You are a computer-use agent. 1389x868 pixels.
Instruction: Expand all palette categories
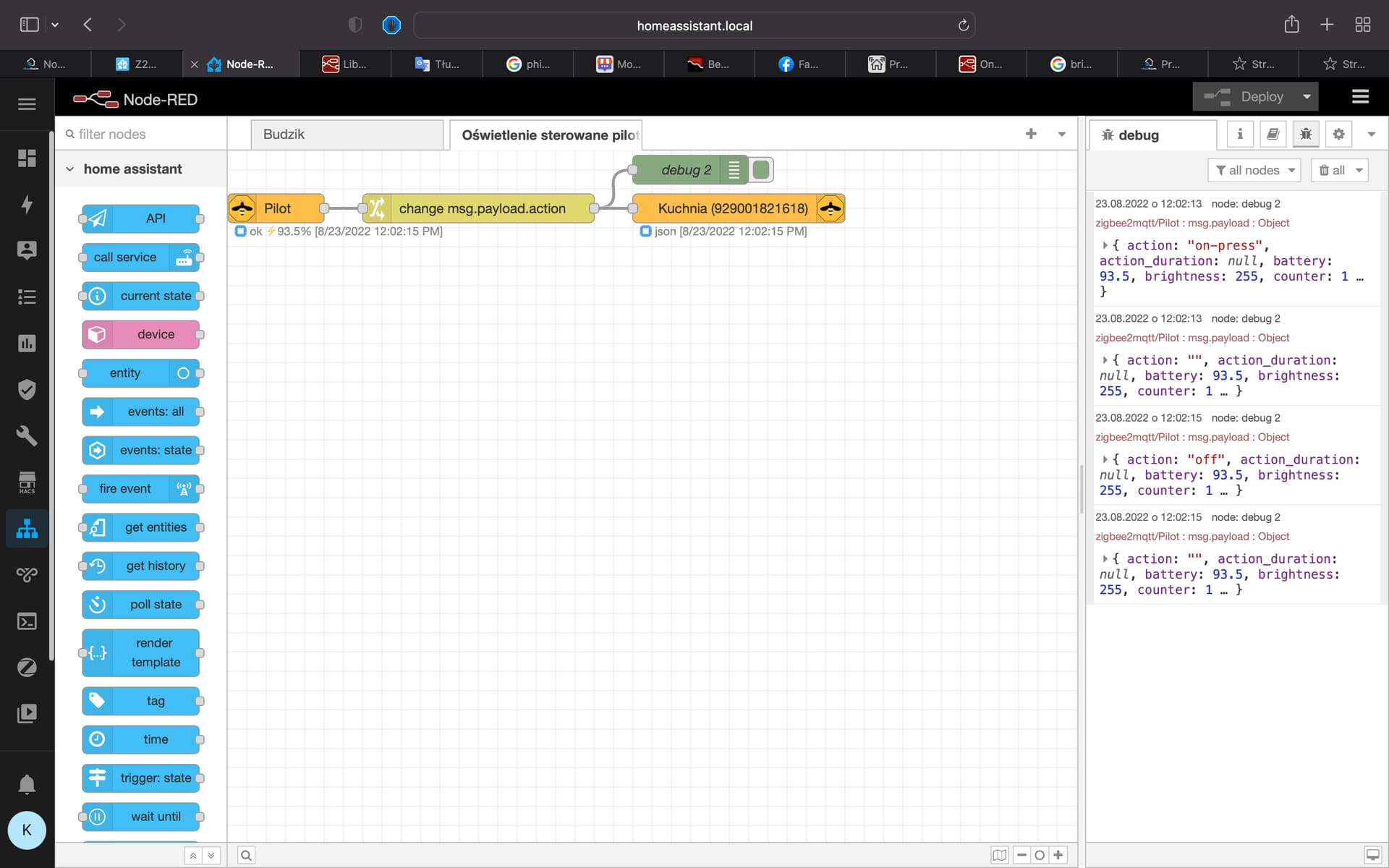click(211, 855)
